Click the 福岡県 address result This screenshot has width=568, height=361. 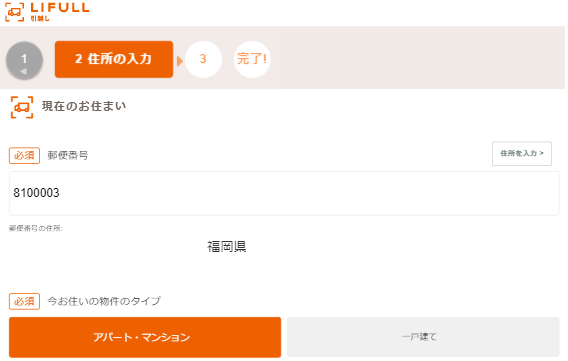[227, 247]
